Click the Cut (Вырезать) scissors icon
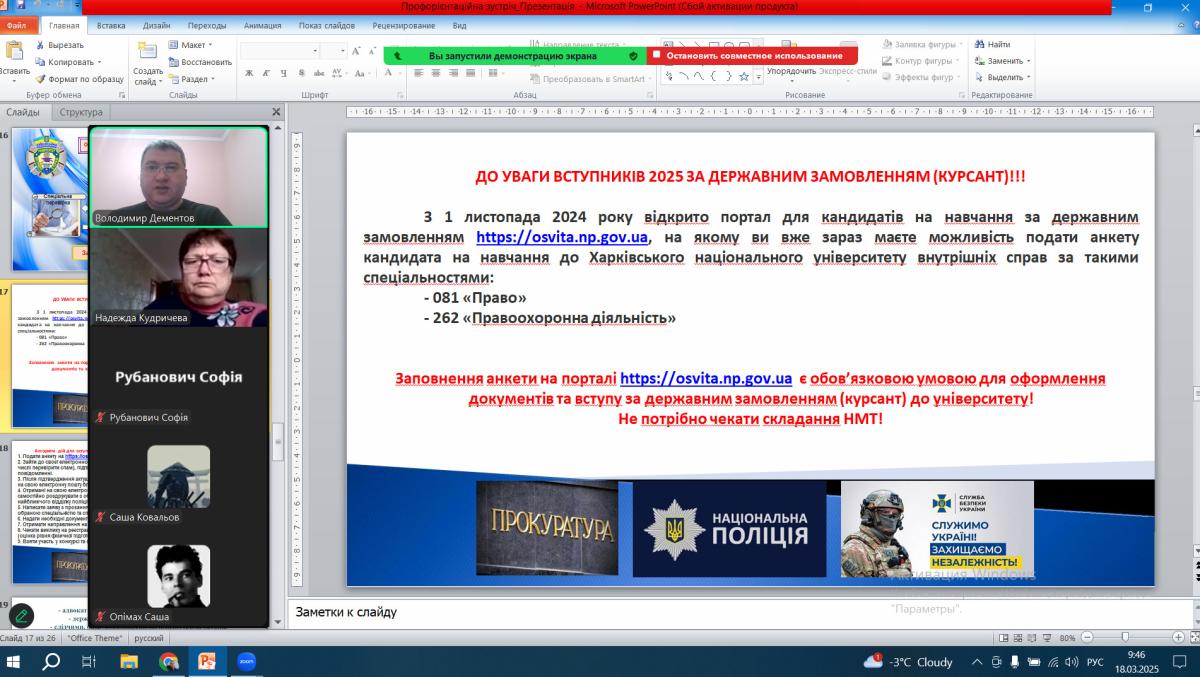 pyautogui.click(x=40, y=45)
